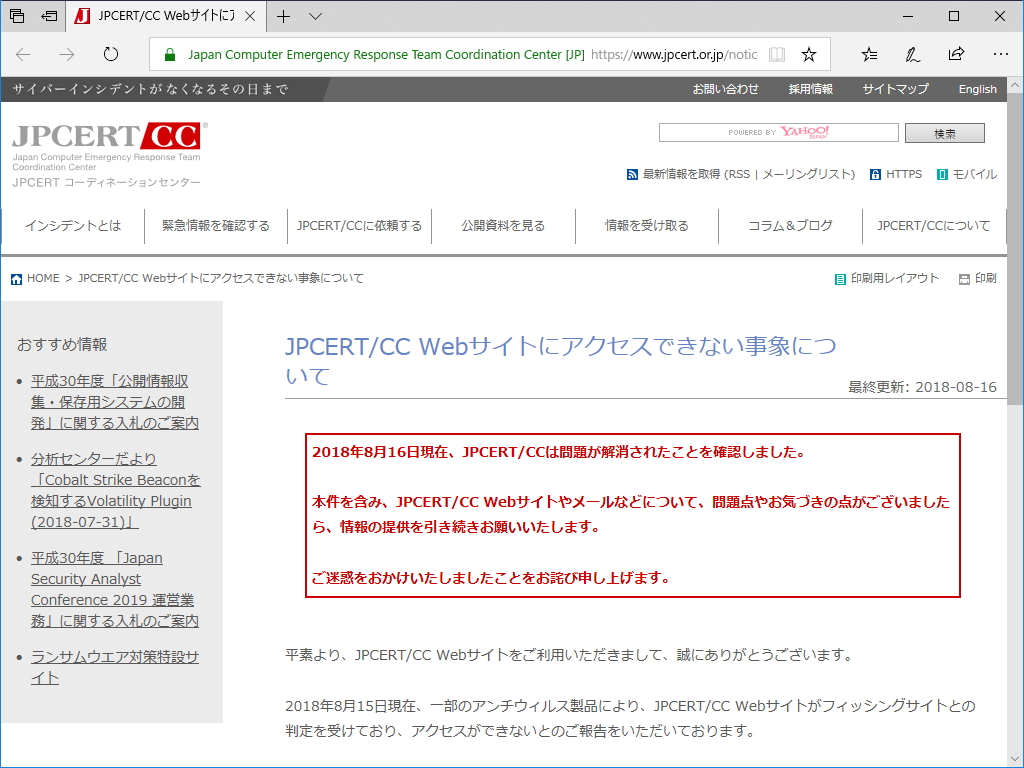The height and width of the screenshot is (768, 1024).
Task: Open the Hub favorites list icon
Action: (868, 54)
